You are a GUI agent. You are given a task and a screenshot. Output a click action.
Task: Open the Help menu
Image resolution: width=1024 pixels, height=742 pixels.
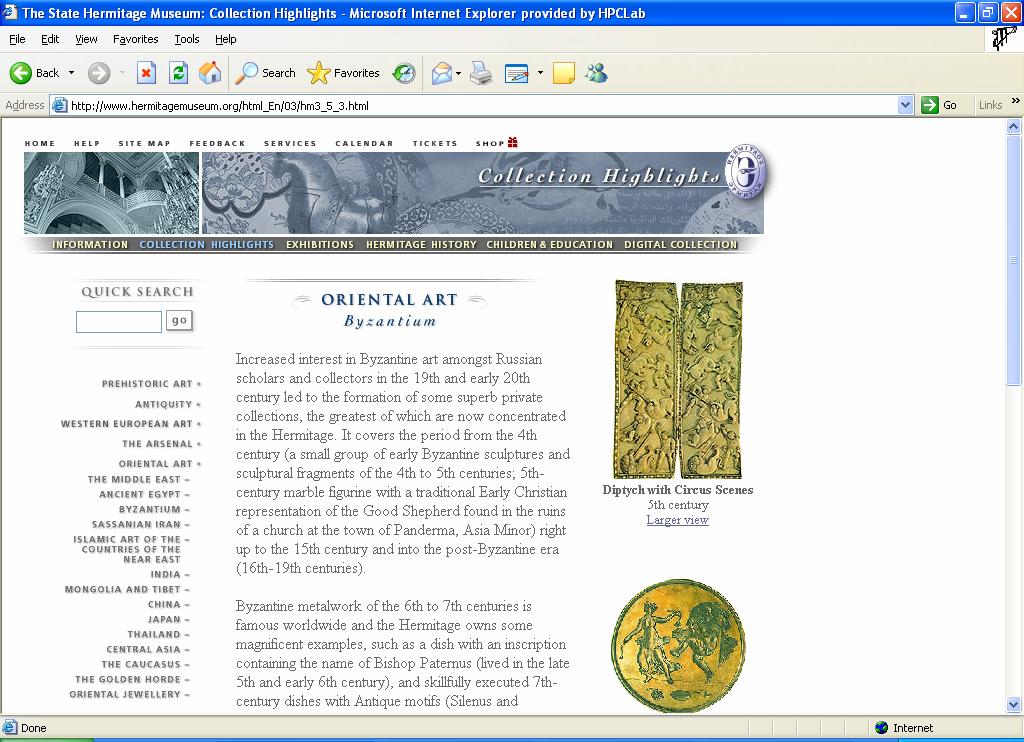pos(225,39)
